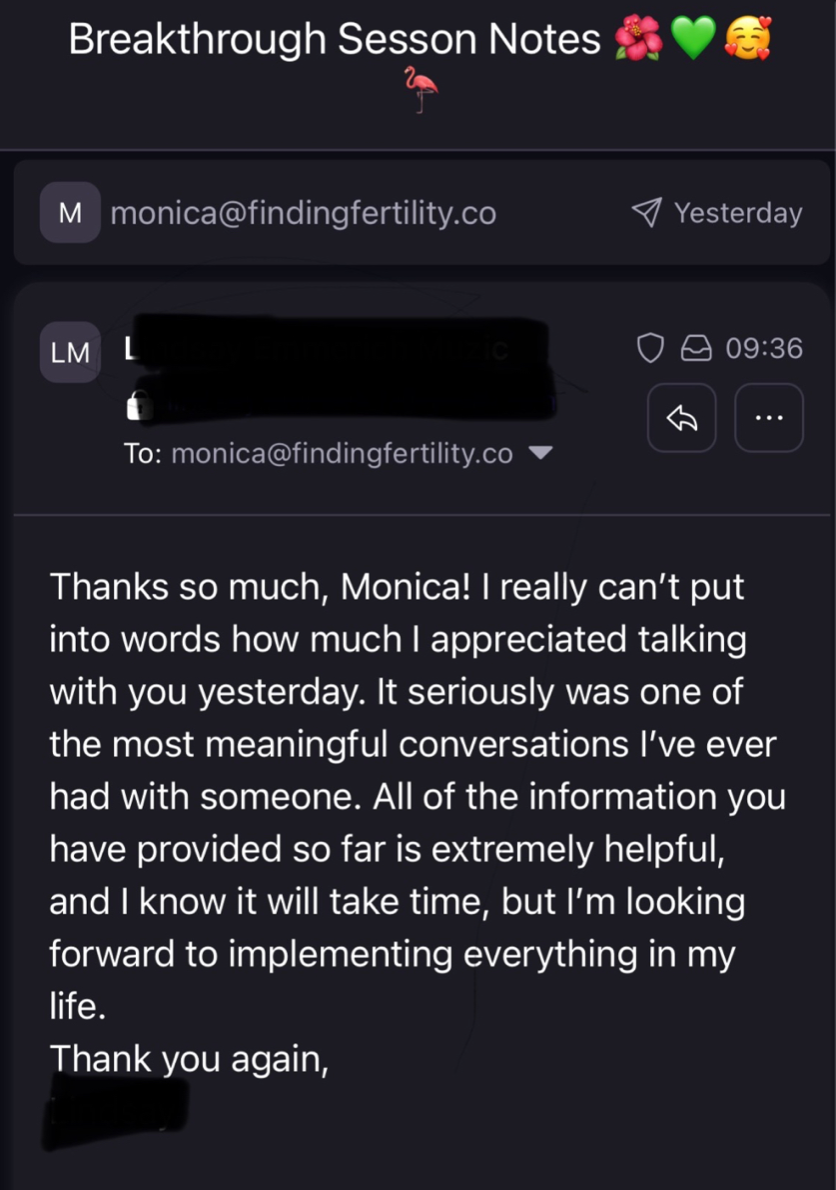The height and width of the screenshot is (1190, 836).
Task: Click the reply arrow button
Action: point(681,418)
